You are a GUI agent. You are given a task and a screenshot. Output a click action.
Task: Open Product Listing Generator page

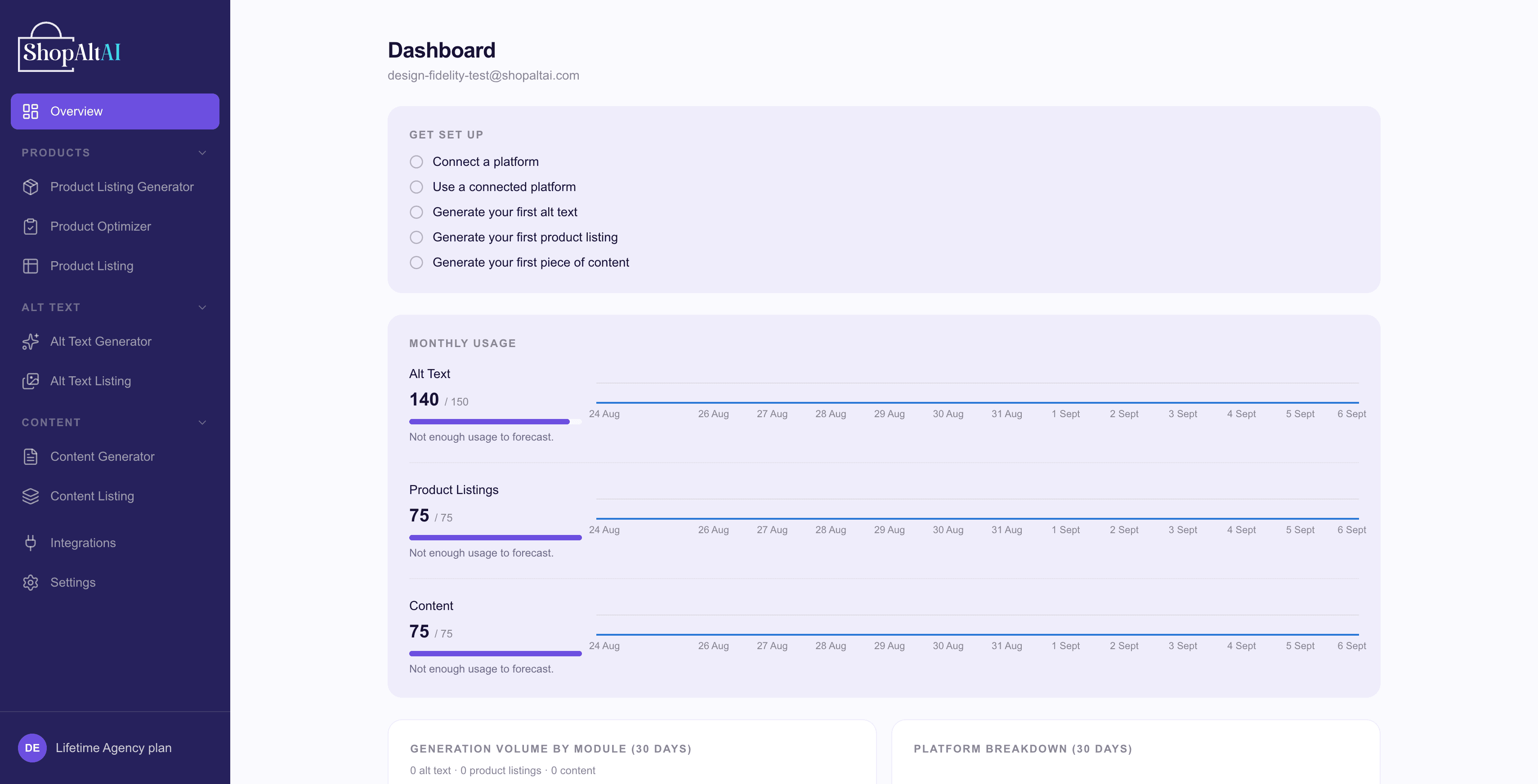coord(115,187)
